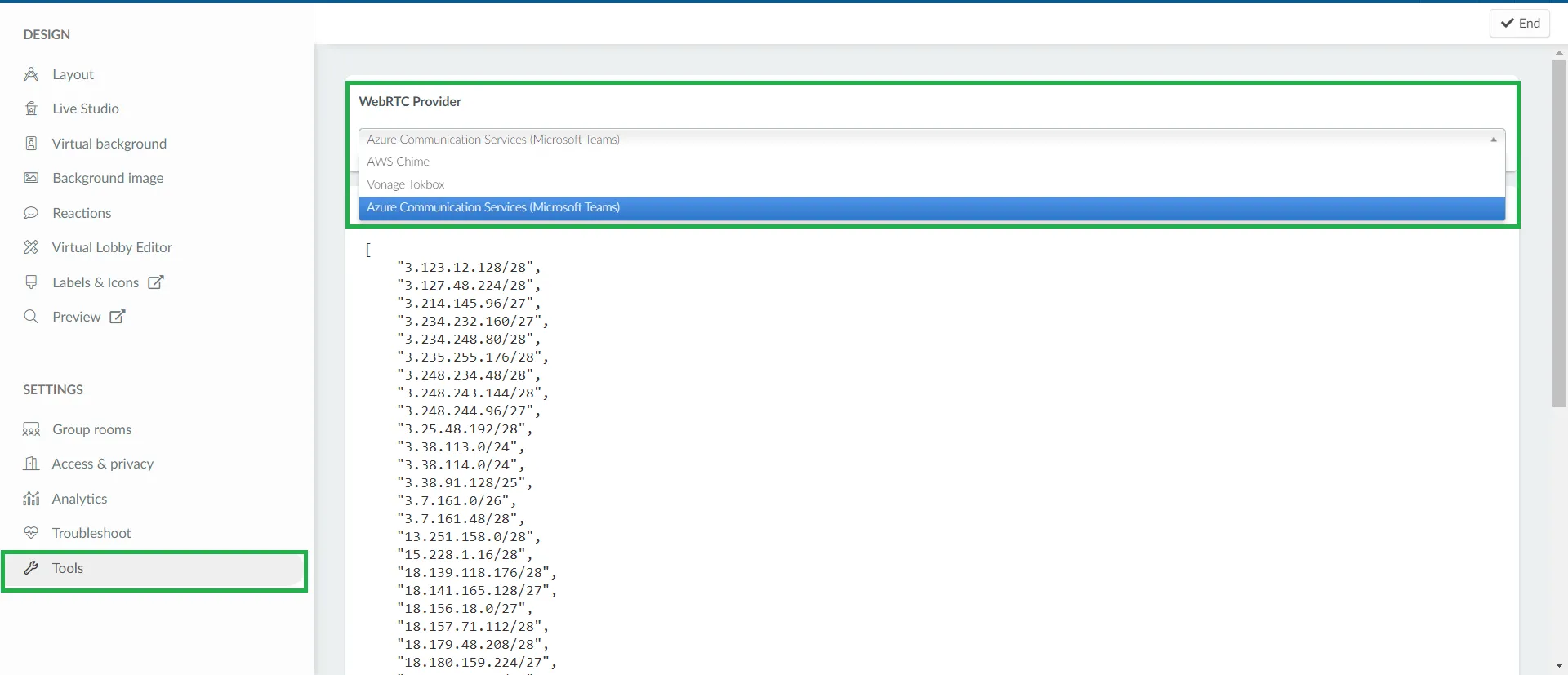The width and height of the screenshot is (1568, 675).
Task: Open Virtual Lobby Editor
Action: (112, 247)
